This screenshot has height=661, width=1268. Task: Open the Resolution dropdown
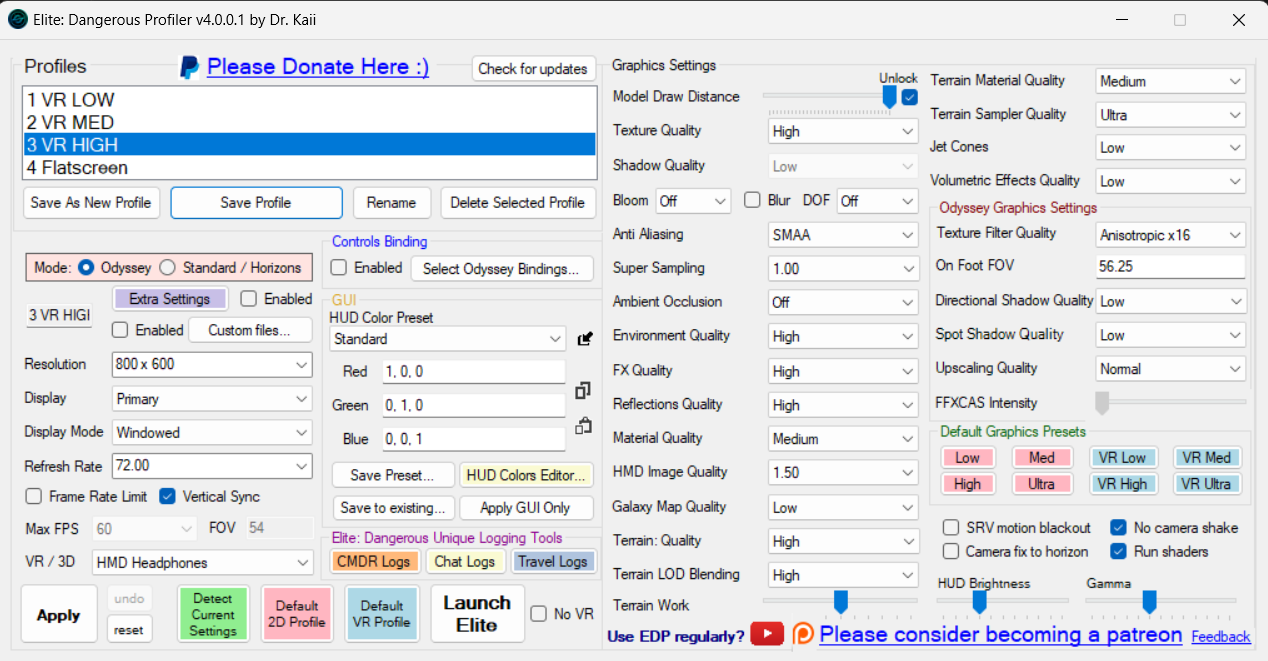[x=212, y=365]
